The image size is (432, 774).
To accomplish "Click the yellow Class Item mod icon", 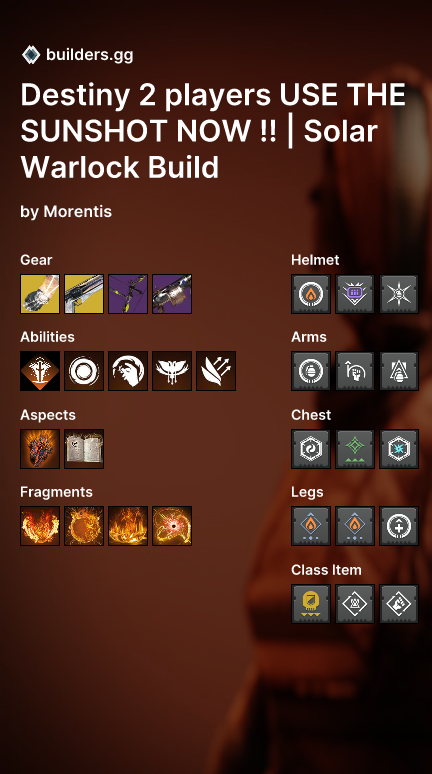I will pyautogui.click(x=311, y=604).
